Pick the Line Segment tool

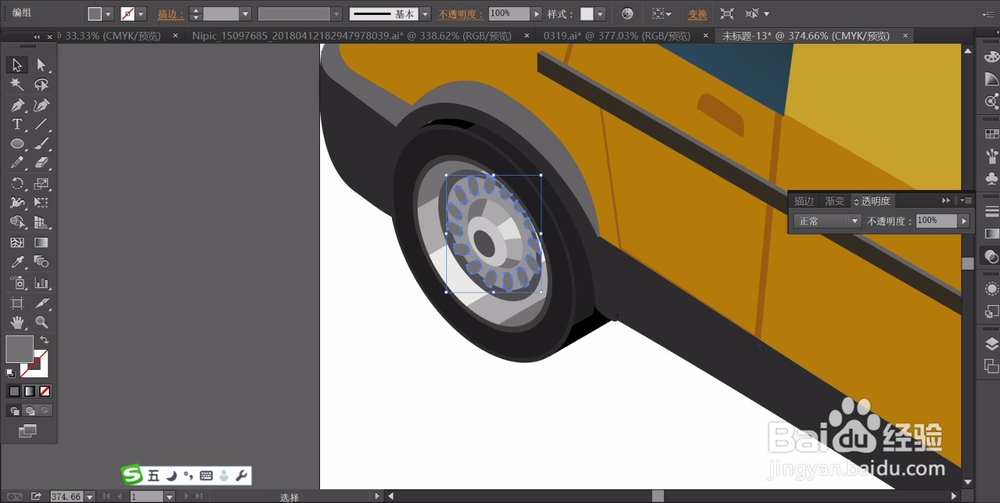41,124
